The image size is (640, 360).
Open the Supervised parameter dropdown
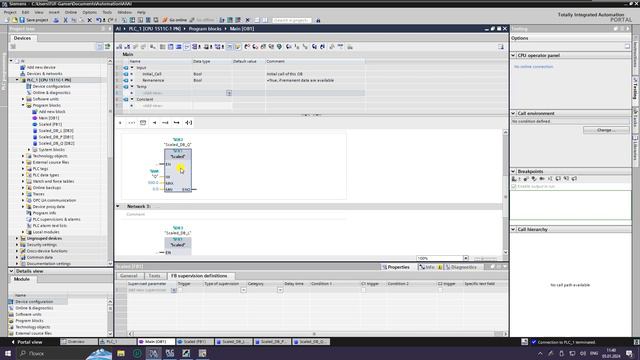coord(173,290)
